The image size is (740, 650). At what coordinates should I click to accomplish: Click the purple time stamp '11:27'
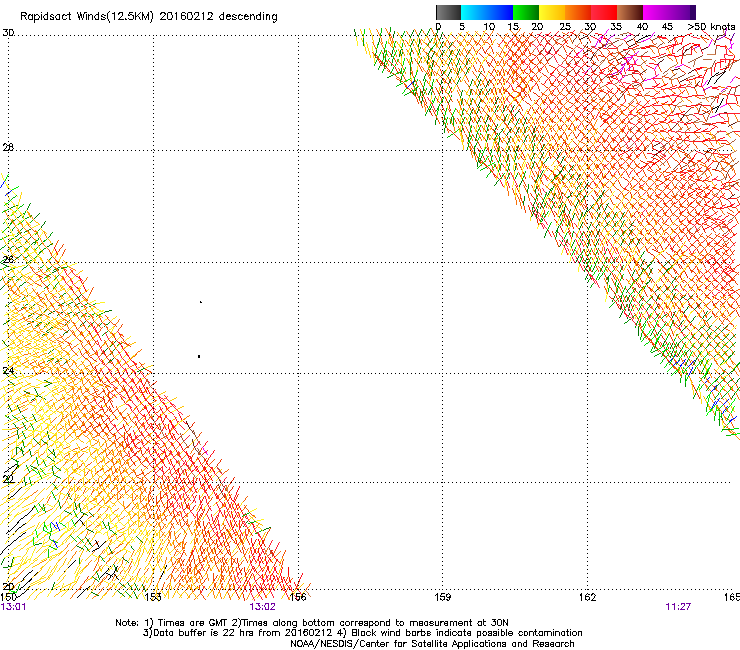pos(678,607)
